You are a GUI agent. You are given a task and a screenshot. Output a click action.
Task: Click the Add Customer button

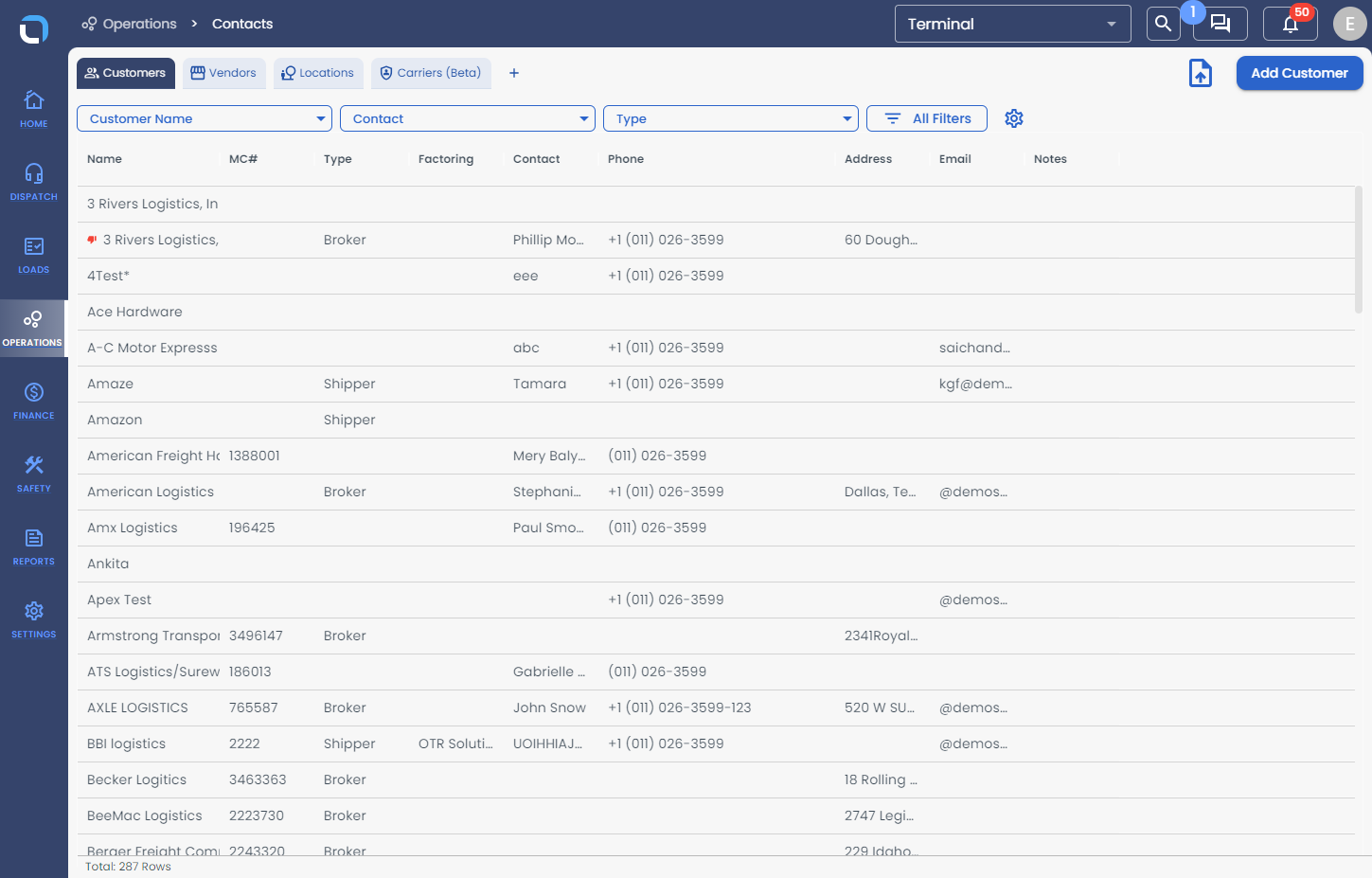tap(1299, 73)
